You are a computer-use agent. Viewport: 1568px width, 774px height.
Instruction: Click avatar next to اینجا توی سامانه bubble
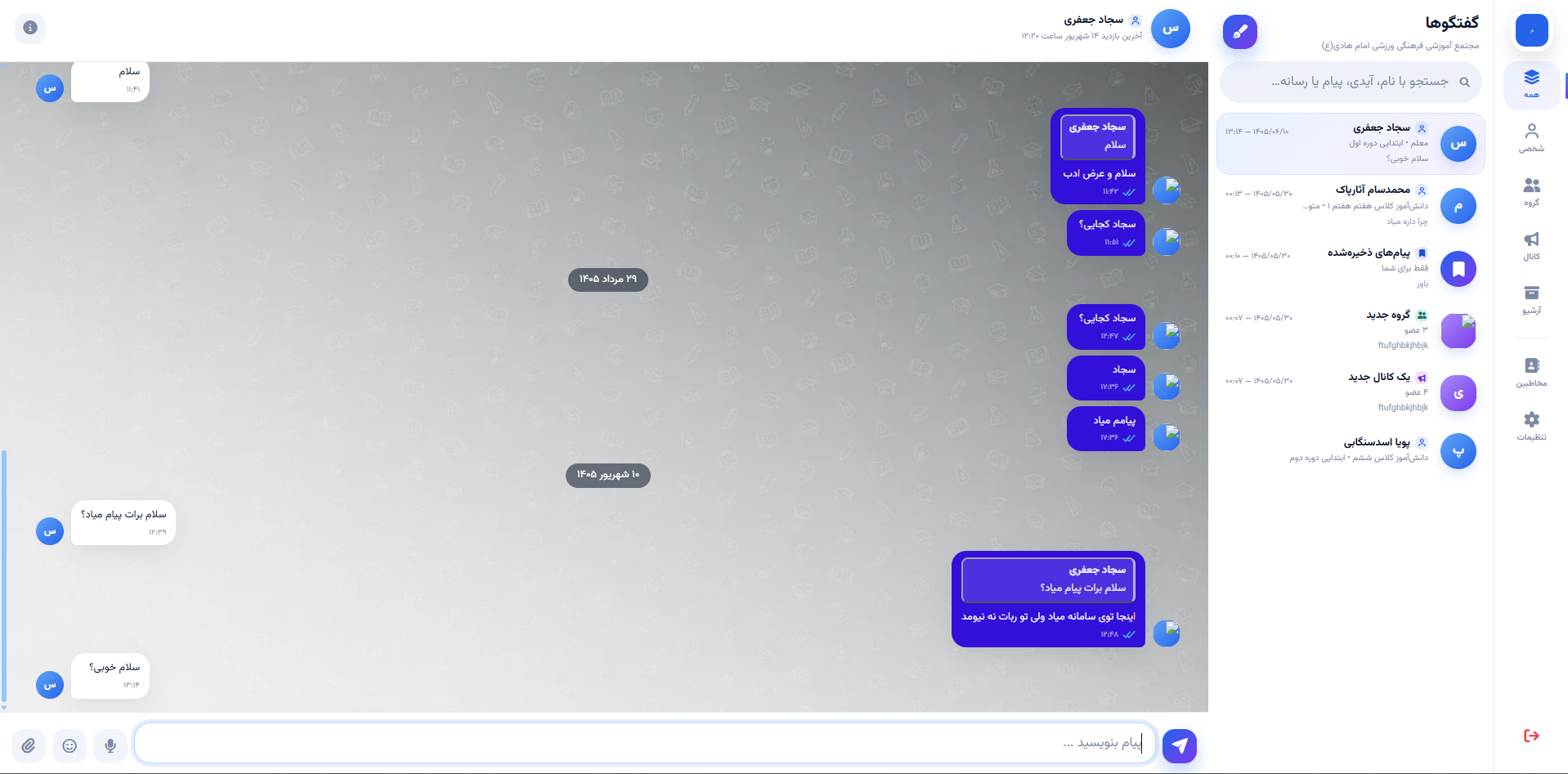tap(1167, 633)
